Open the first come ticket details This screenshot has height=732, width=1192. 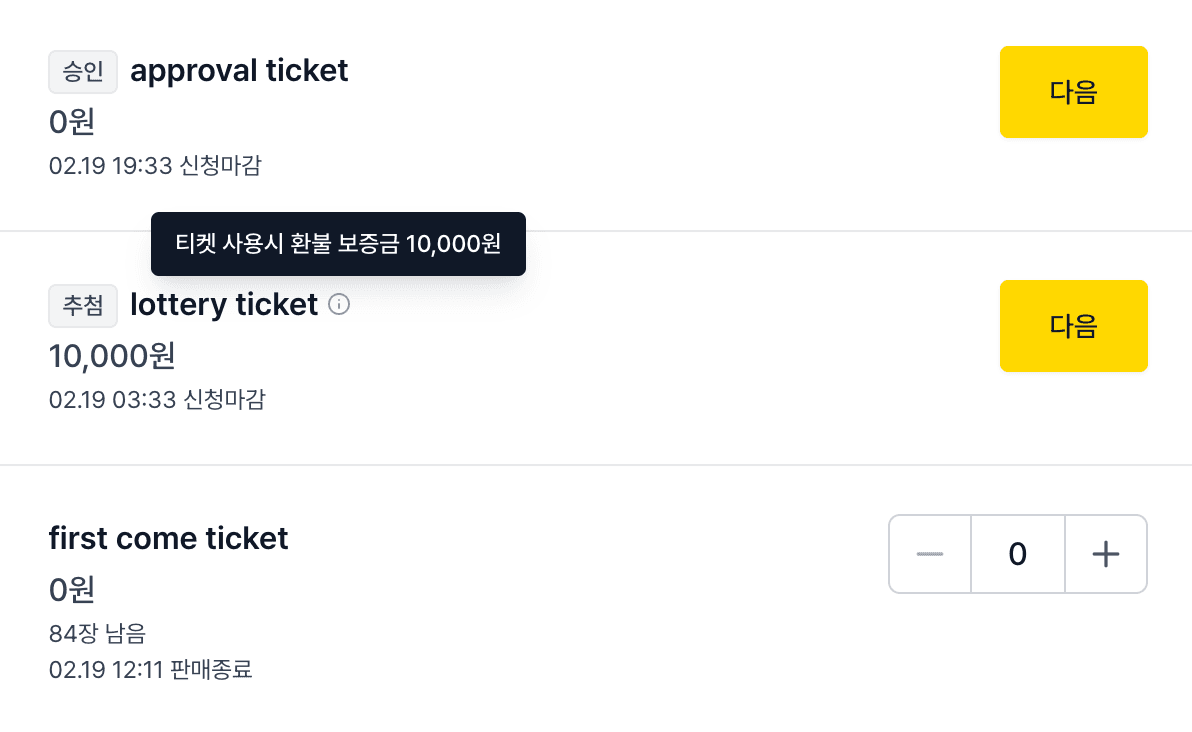[x=168, y=538]
